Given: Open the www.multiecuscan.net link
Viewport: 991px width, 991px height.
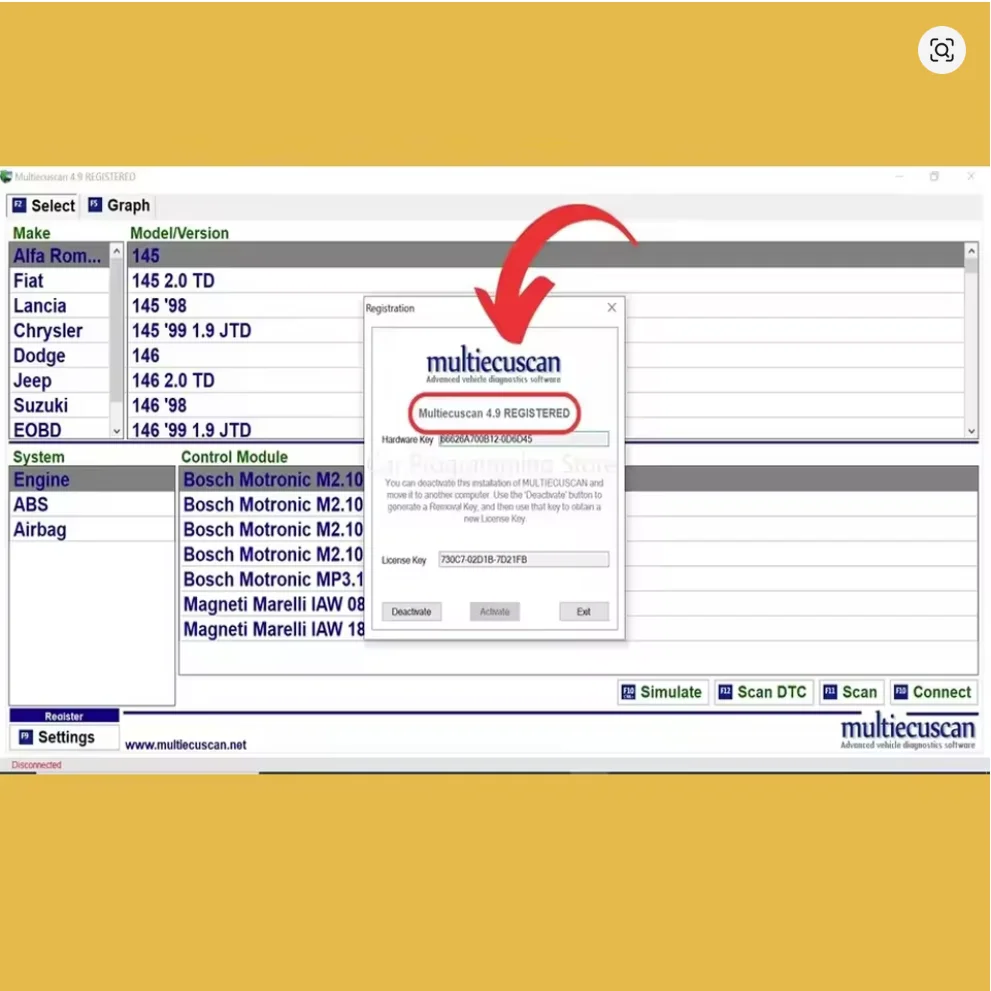Looking at the screenshot, I should [185, 745].
